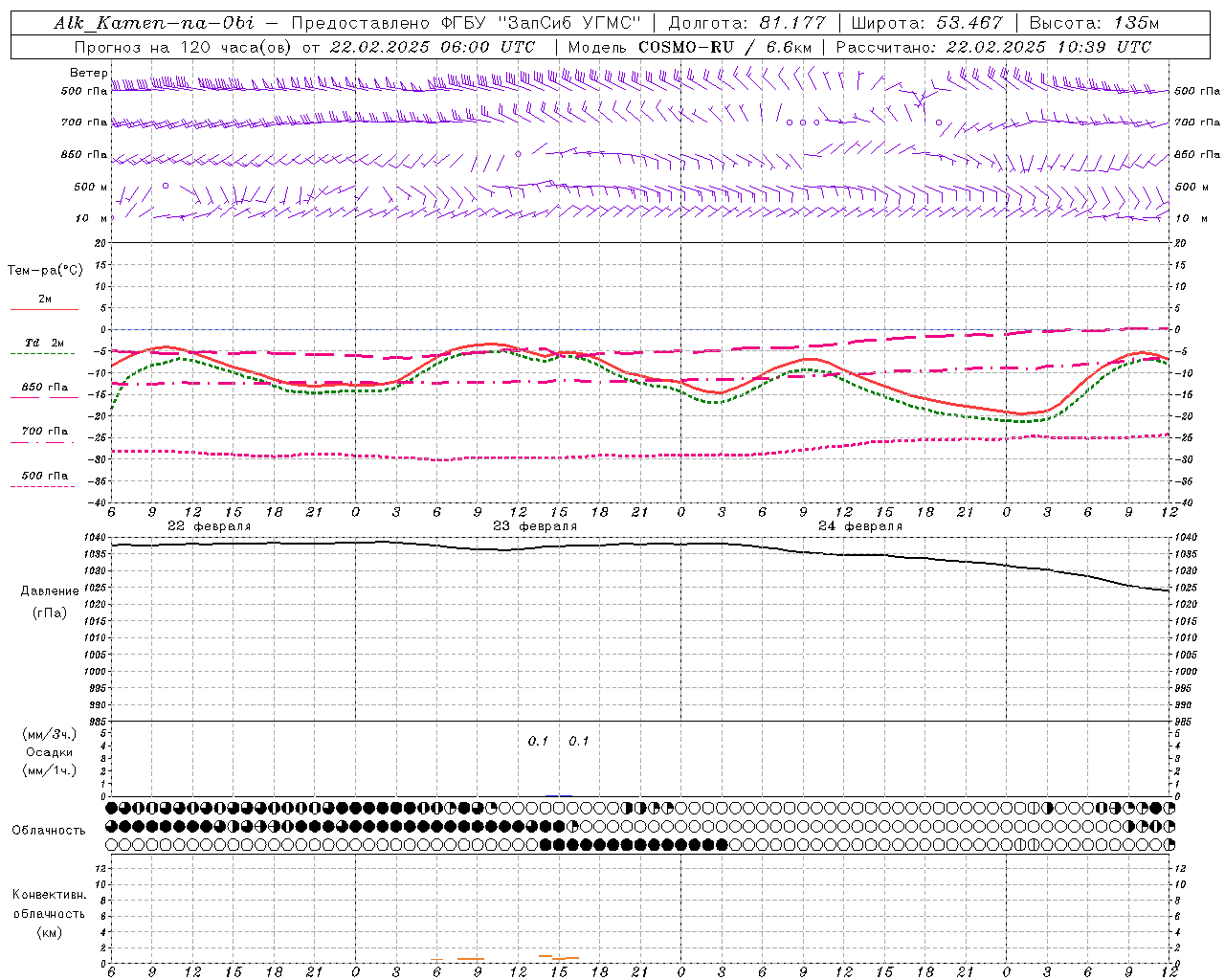Select the Прогноз на 120 часа(ов) text
1225x980 pixels.
[x=184, y=47]
